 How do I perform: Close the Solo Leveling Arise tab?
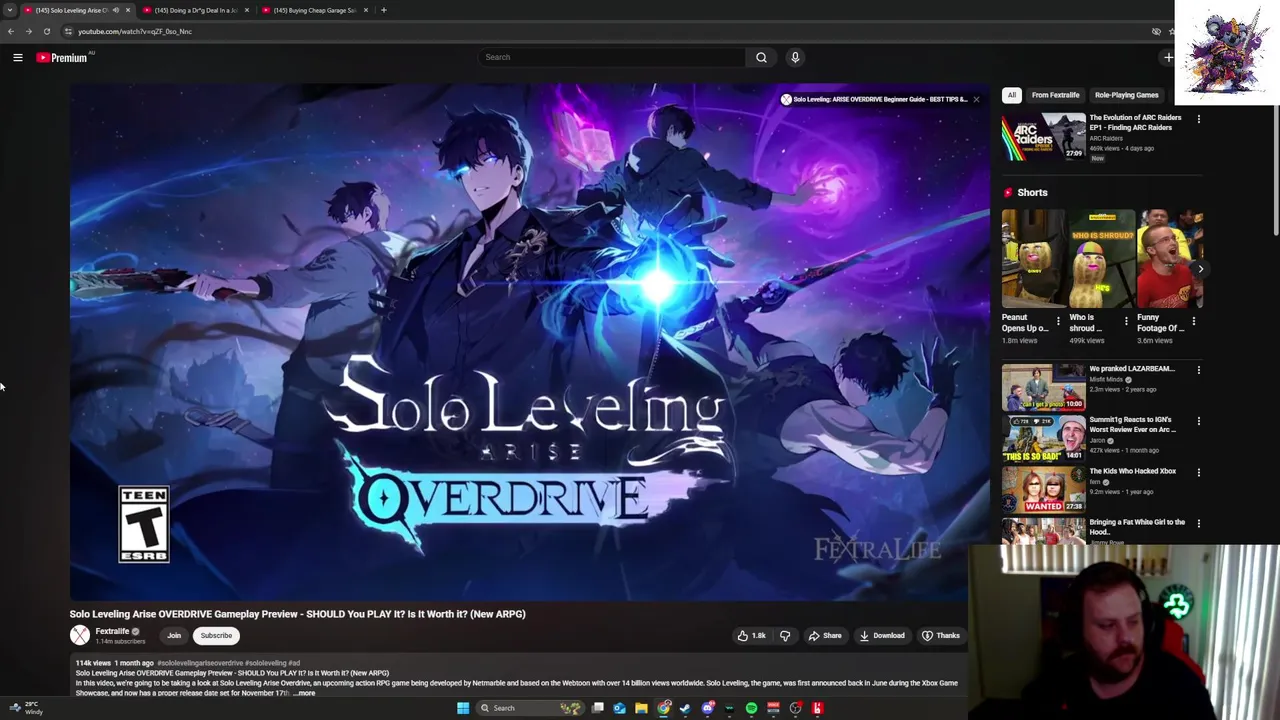coord(127,10)
